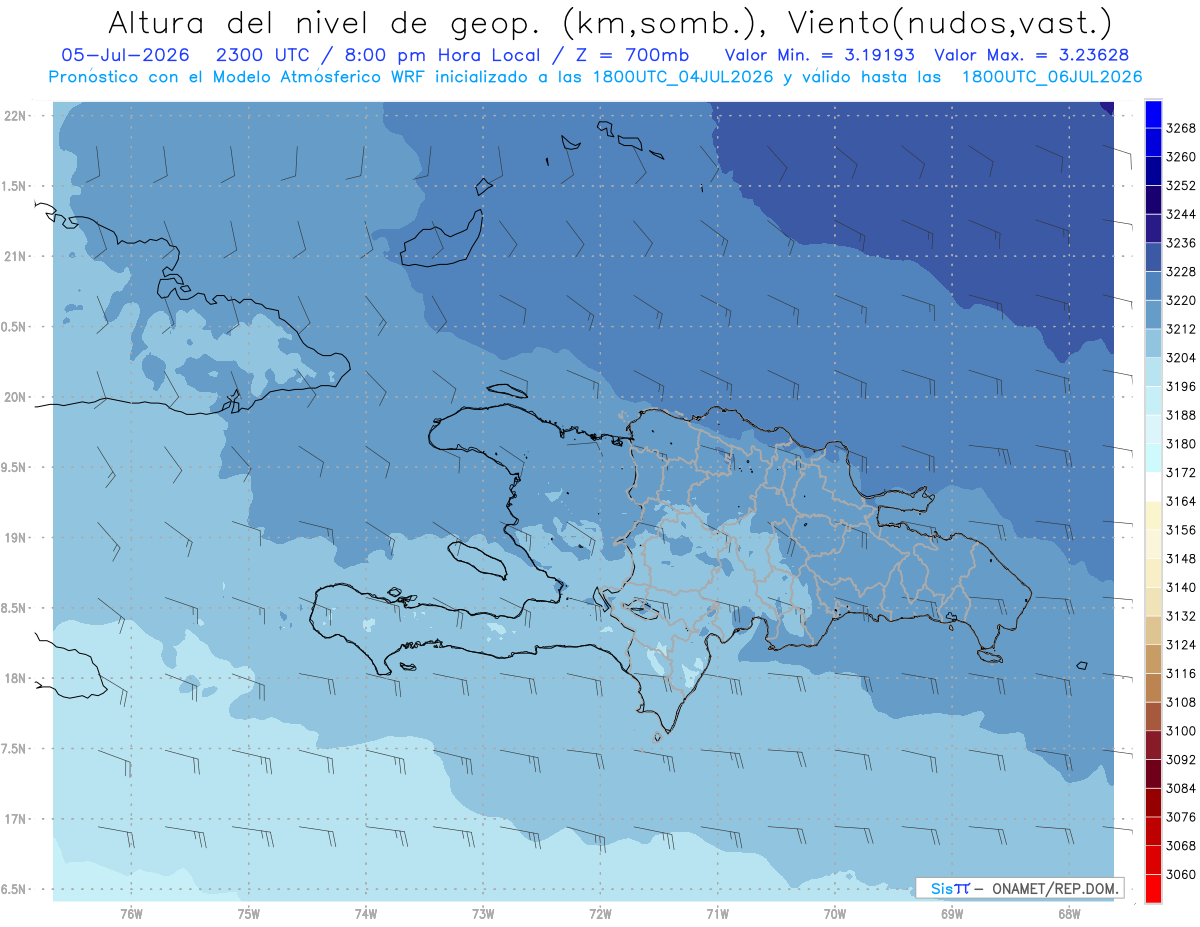Image resolution: width=1200 pixels, height=927 pixels.
Task: Click the colorbar label '3068'
Action: click(x=1181, y=845)
